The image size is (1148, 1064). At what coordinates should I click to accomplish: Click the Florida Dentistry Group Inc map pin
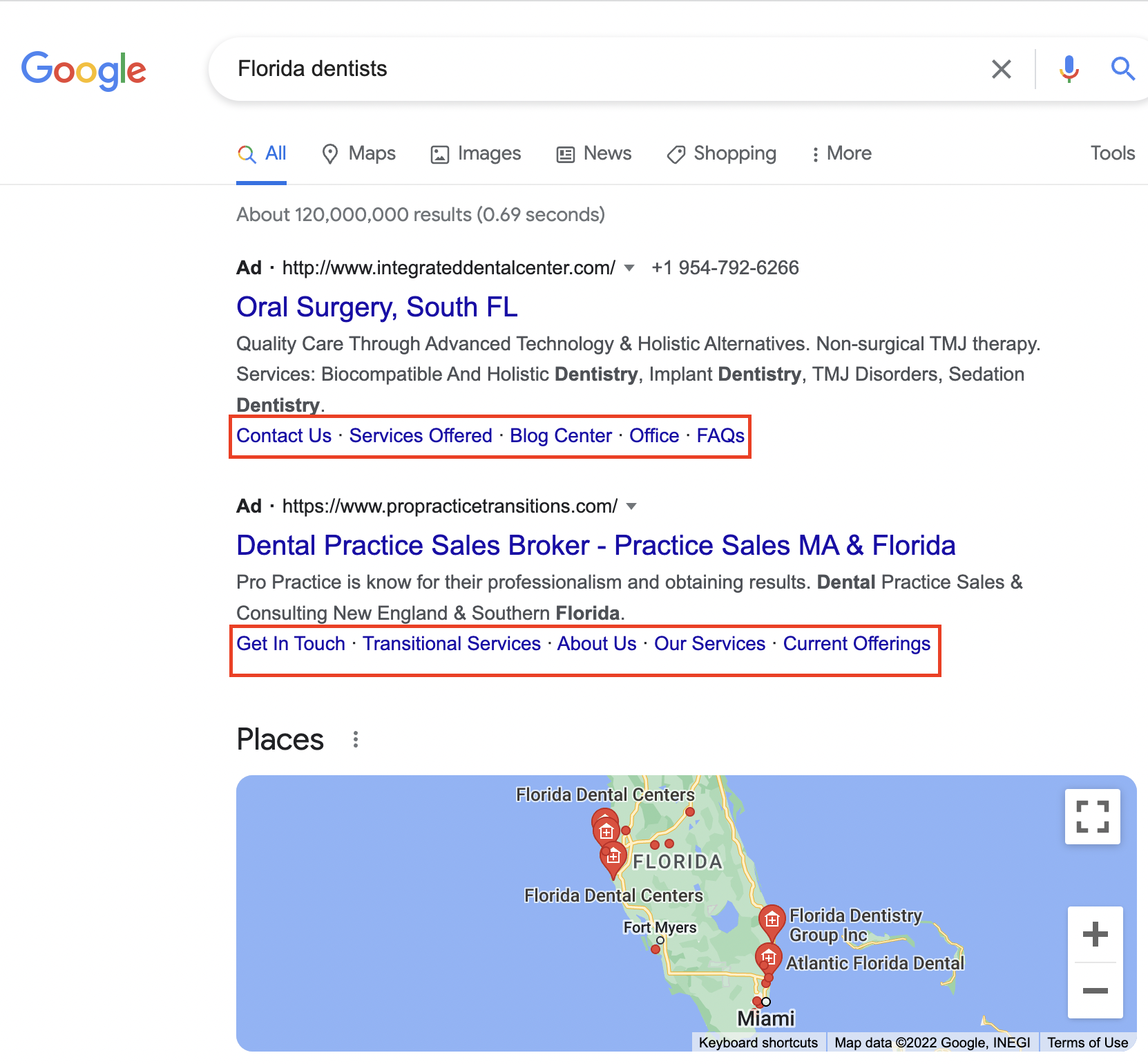(772, 922)
